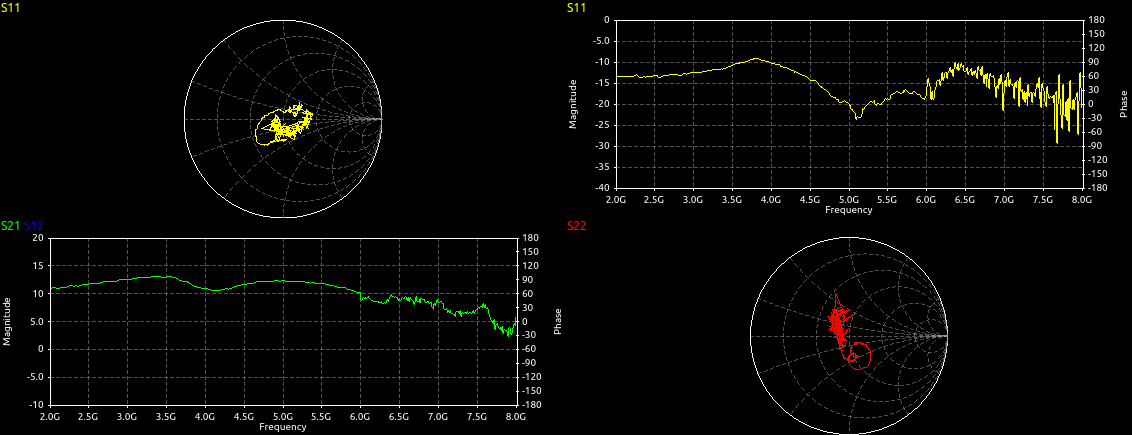1132x435 pixels.
Task: Click the -40 magnitude tick on S11 plot
Action: point(600,188)
